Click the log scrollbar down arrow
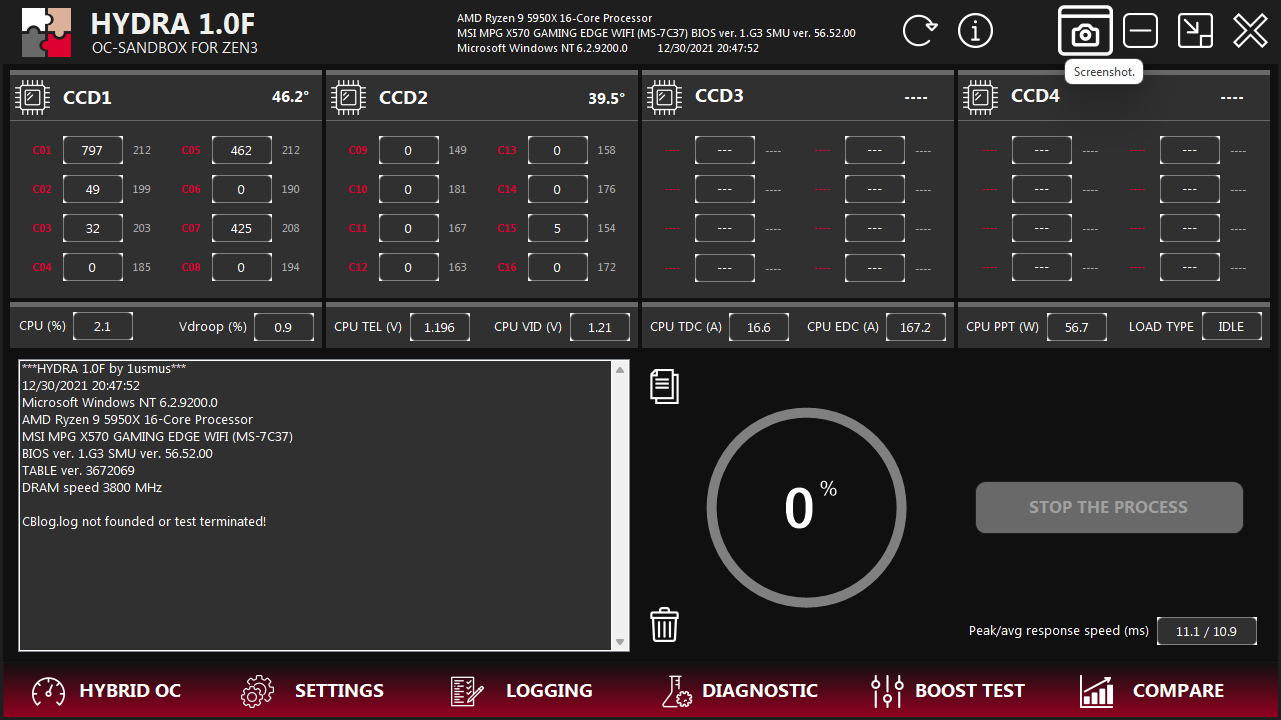The height and width of the screenshot is (720, 1281). pyautogui.click(x=620, y=642)
